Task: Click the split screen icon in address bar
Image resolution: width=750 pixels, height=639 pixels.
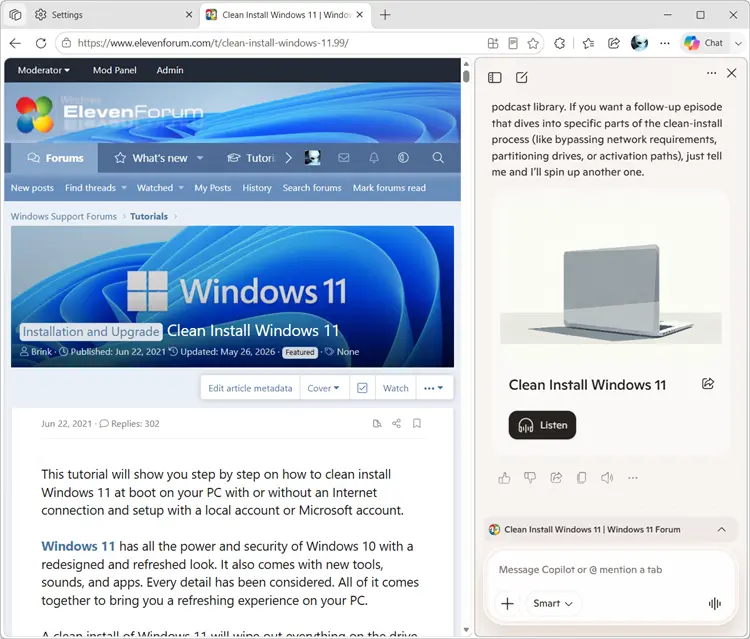Action: coord(493,44)
